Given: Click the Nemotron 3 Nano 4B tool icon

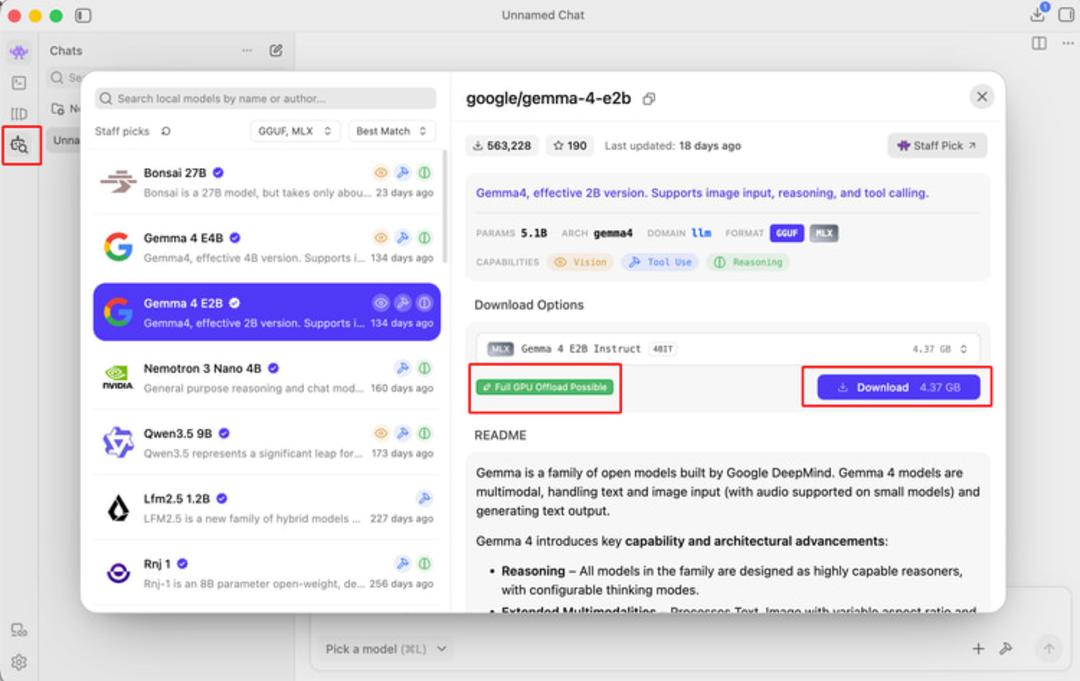Looking at the screenshot, I should pyautogui.click(x=403, y=368).
